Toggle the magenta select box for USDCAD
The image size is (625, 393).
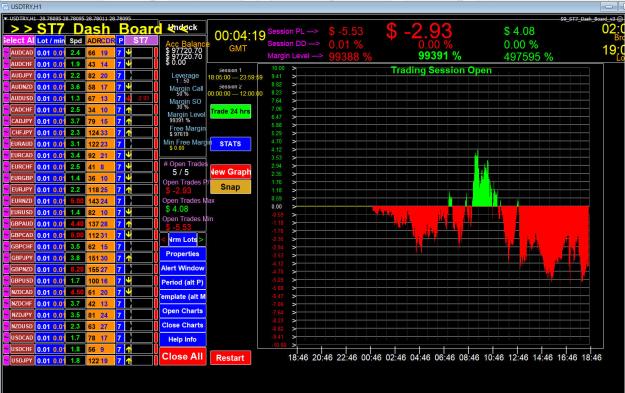pos(6,338)
